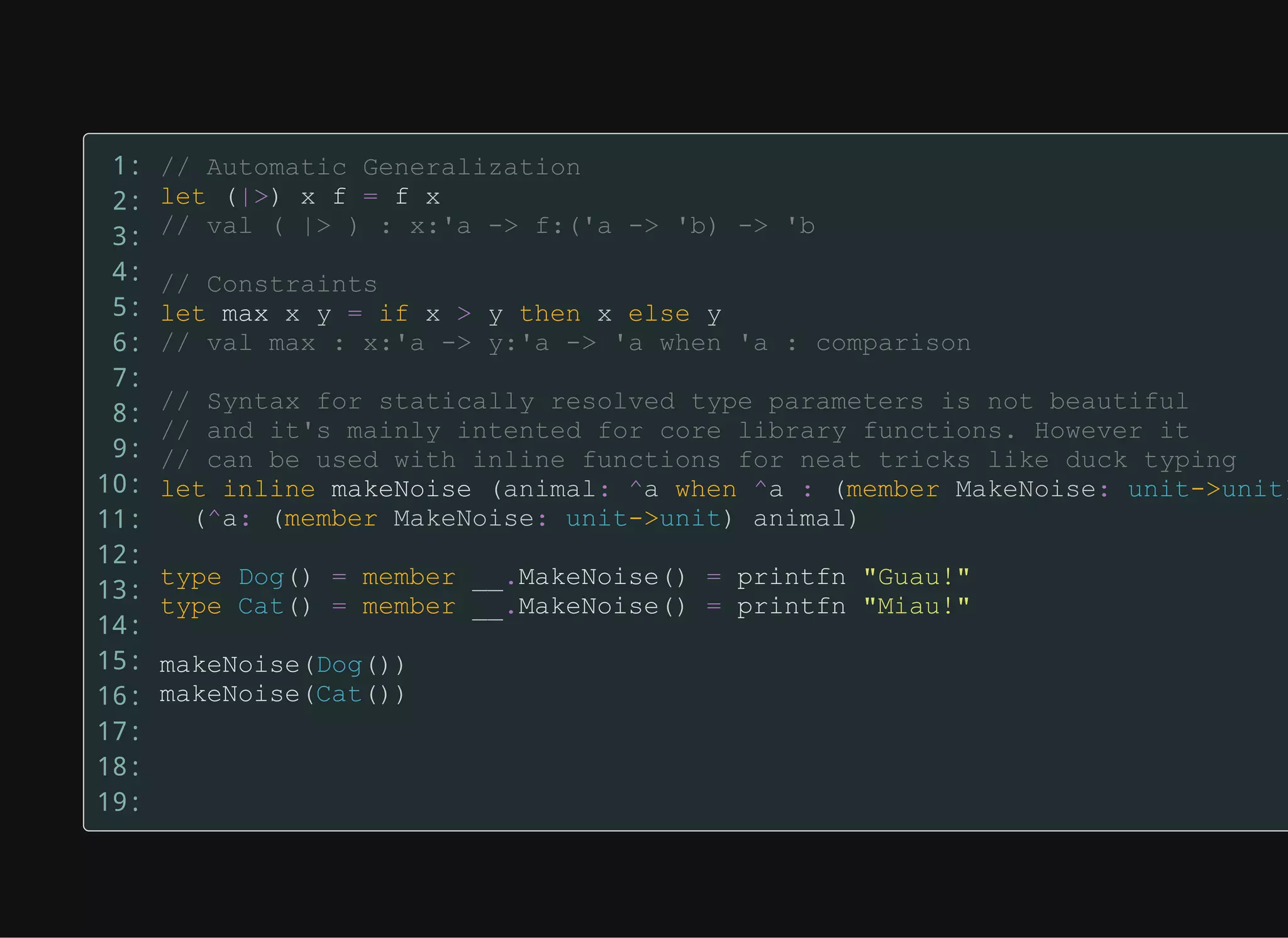The width and height of the screenshot is (1288, 938).
Task: Click the word 'comparison' in the comment
Action: (893, 343)
